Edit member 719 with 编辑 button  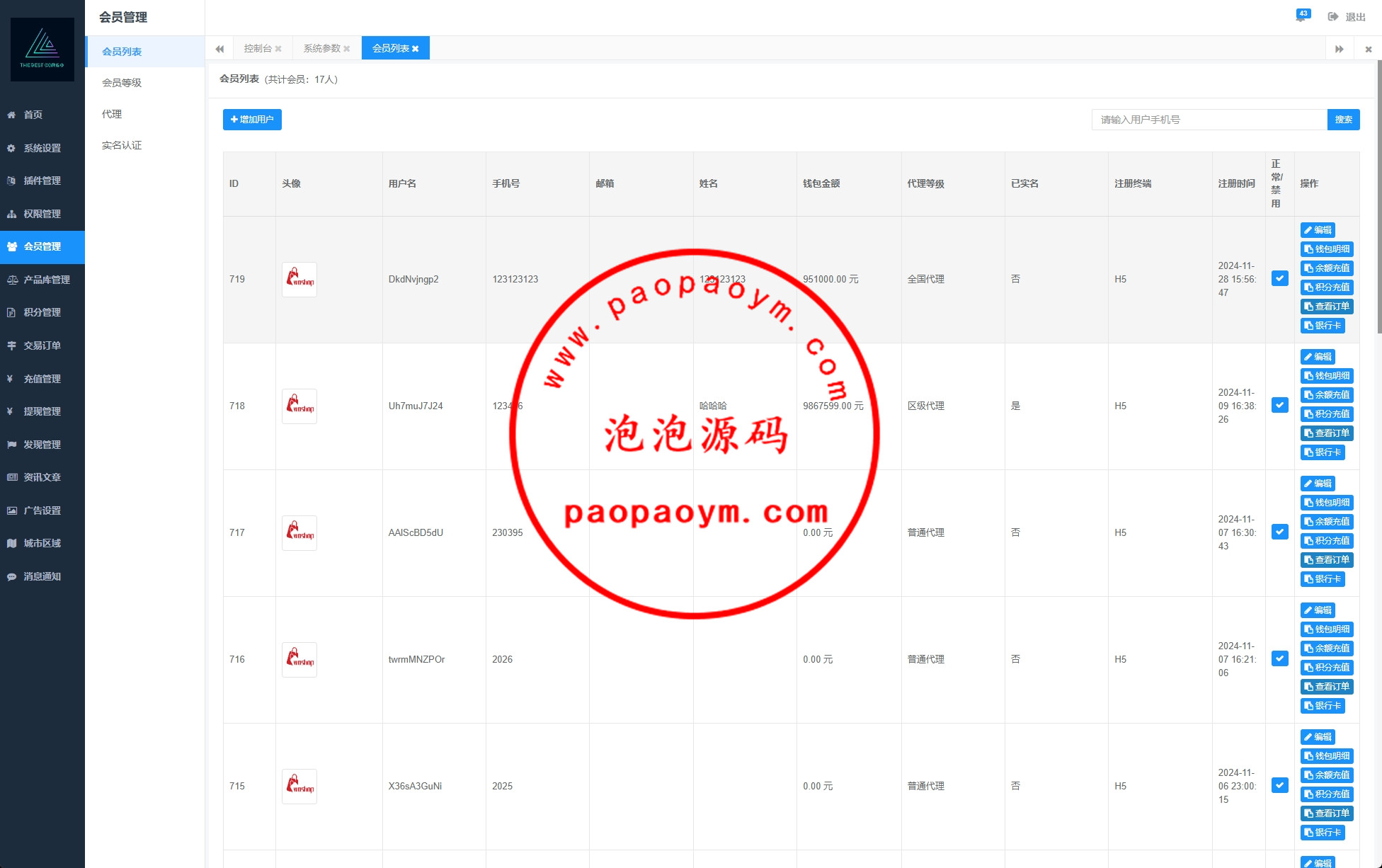click(x=1318, y=230)
